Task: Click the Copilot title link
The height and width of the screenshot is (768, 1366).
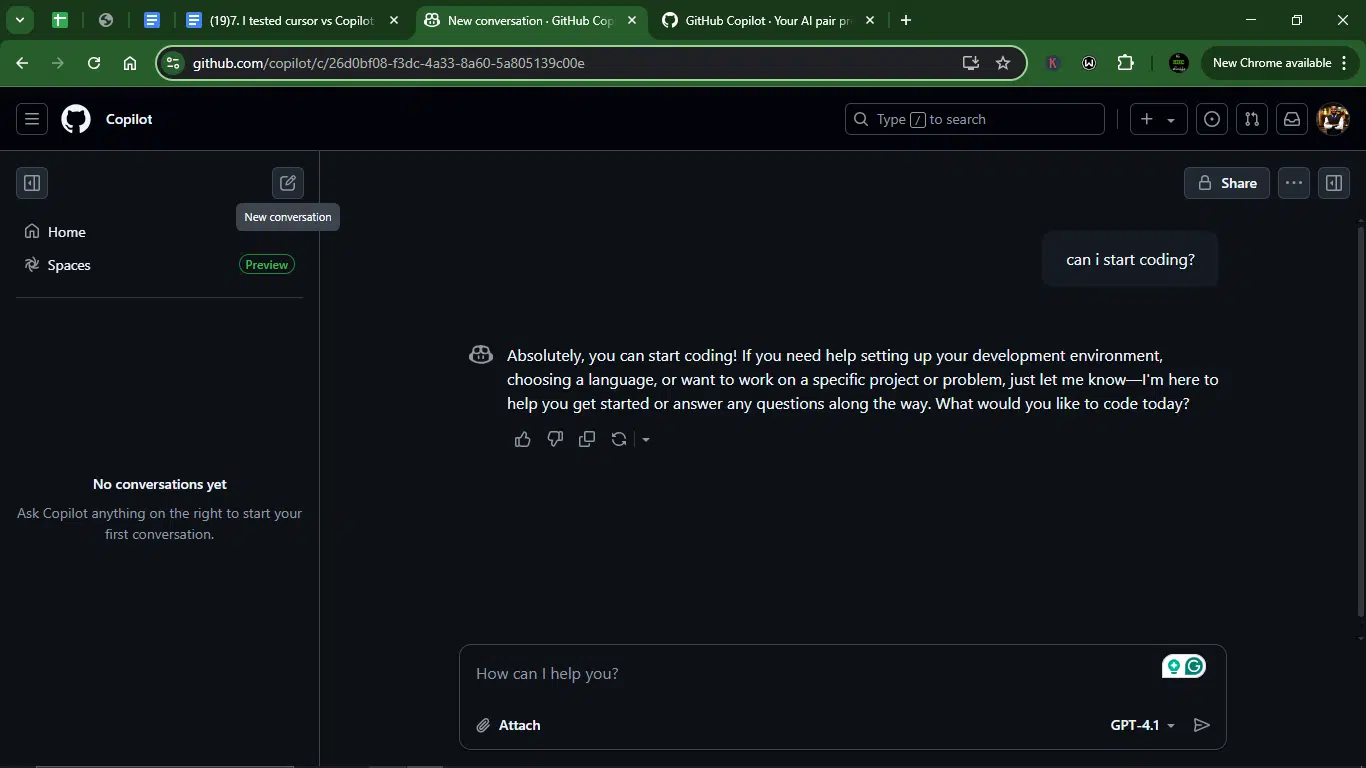Action: [x=129, y=119]
